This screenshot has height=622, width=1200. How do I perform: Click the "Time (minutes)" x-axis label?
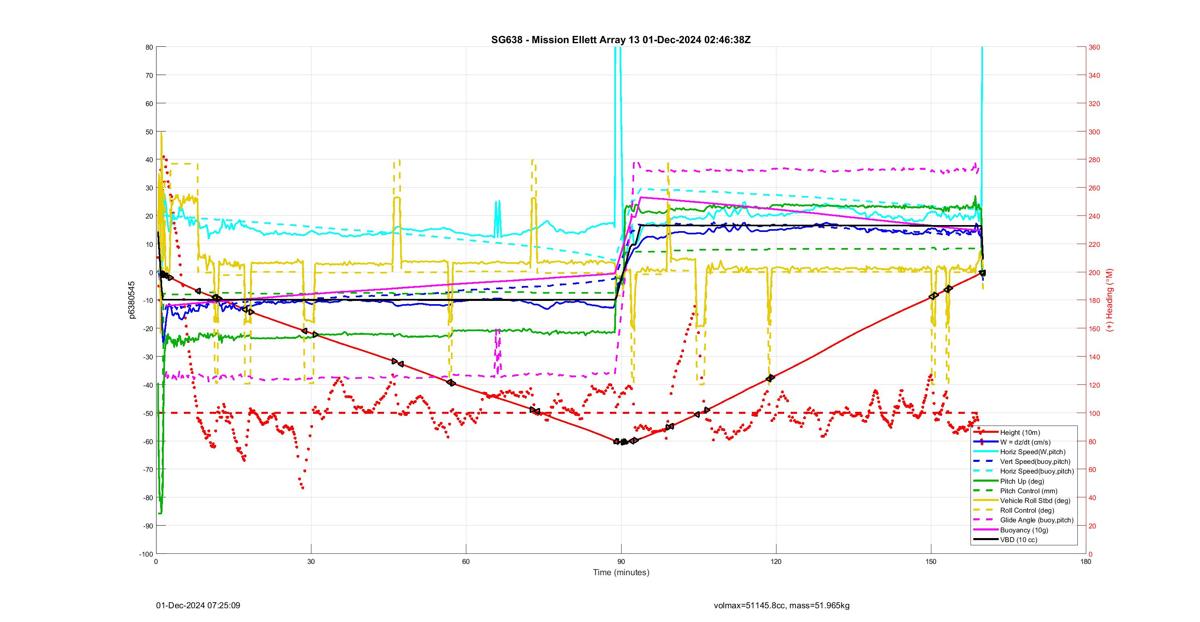pyautogui.click(x=620, y=572)
